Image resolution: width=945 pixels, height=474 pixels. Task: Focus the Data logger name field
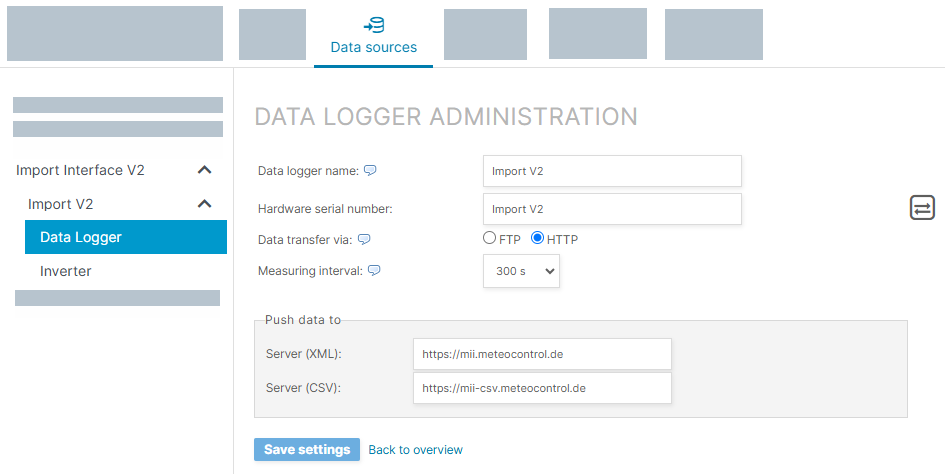[x=612, y=171]
